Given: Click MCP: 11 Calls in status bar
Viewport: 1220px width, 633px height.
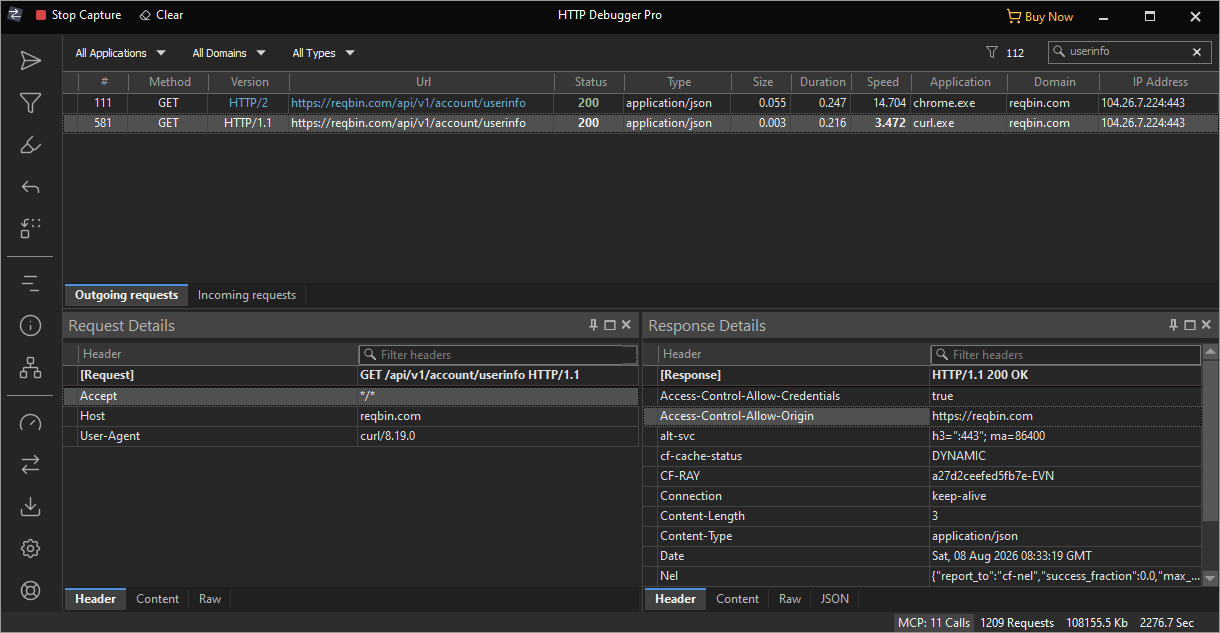Looking at the screenshot, I should point(933,623).
